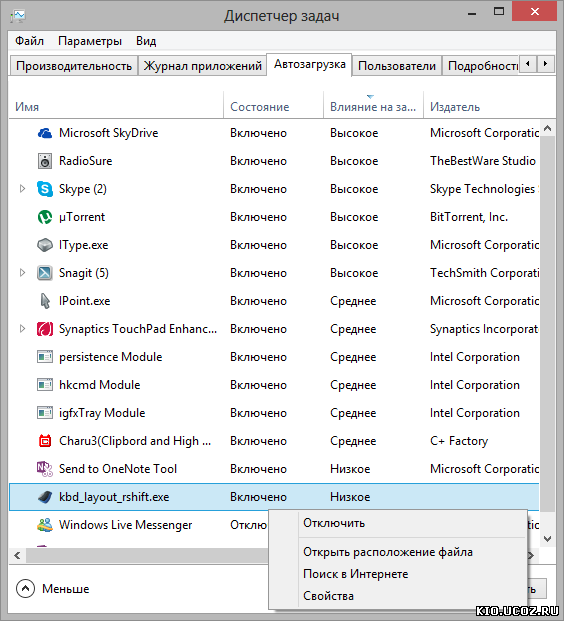This screenshot has height=621, width=564.
Task: Select the Автозагрузка tab
Action: pyautogui.click(x=310, y=65)
